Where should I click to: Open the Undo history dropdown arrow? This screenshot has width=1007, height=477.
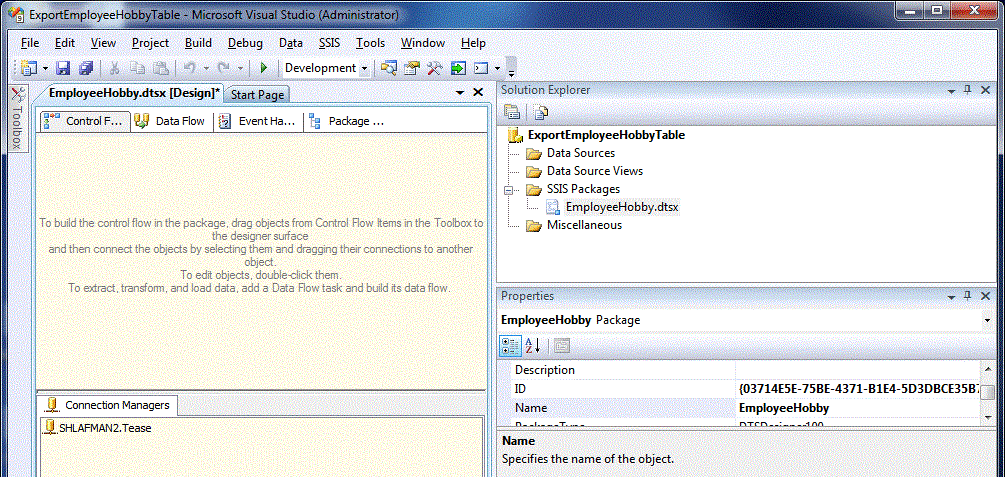coord(206,68)
